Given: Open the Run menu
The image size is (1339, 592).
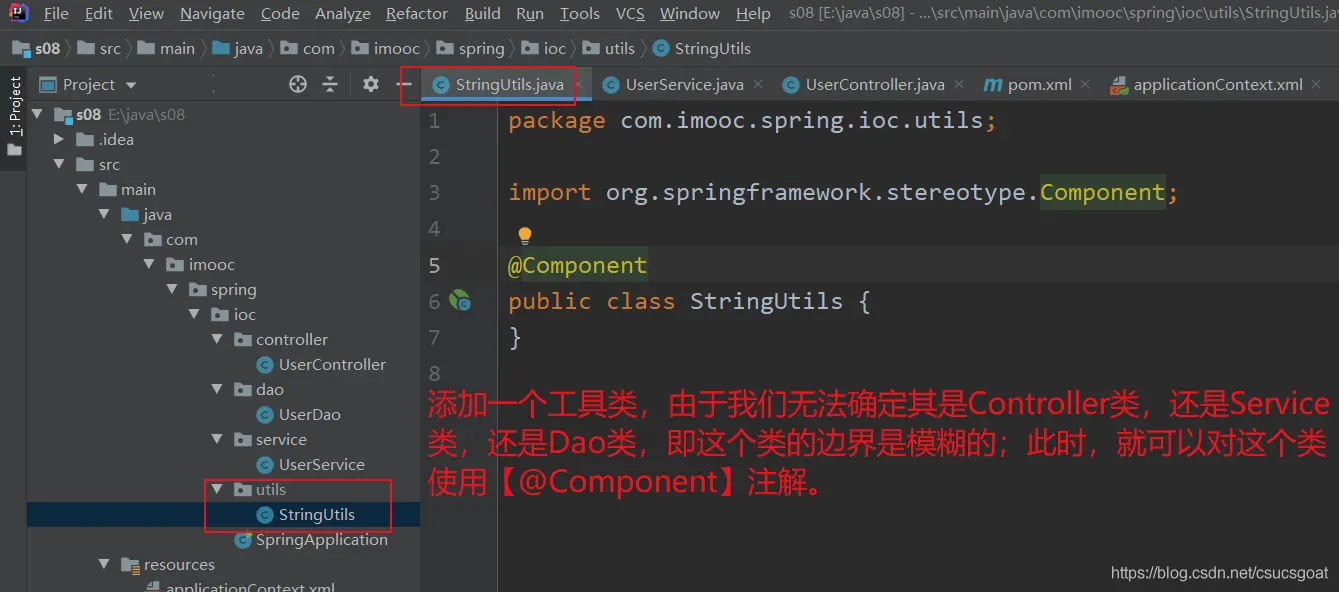Looking at the screenshot, I should point(530,14).
